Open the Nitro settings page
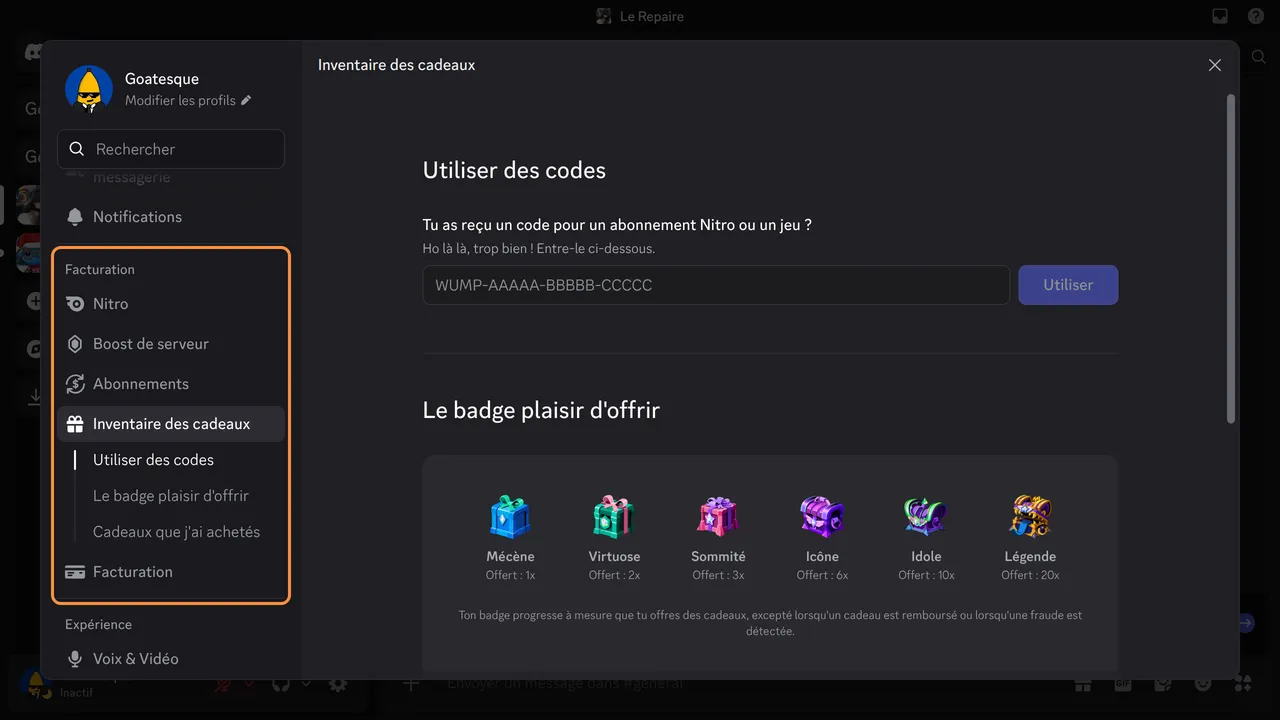The width and height of the screenshot is (1280, 720). pos(171,304)
